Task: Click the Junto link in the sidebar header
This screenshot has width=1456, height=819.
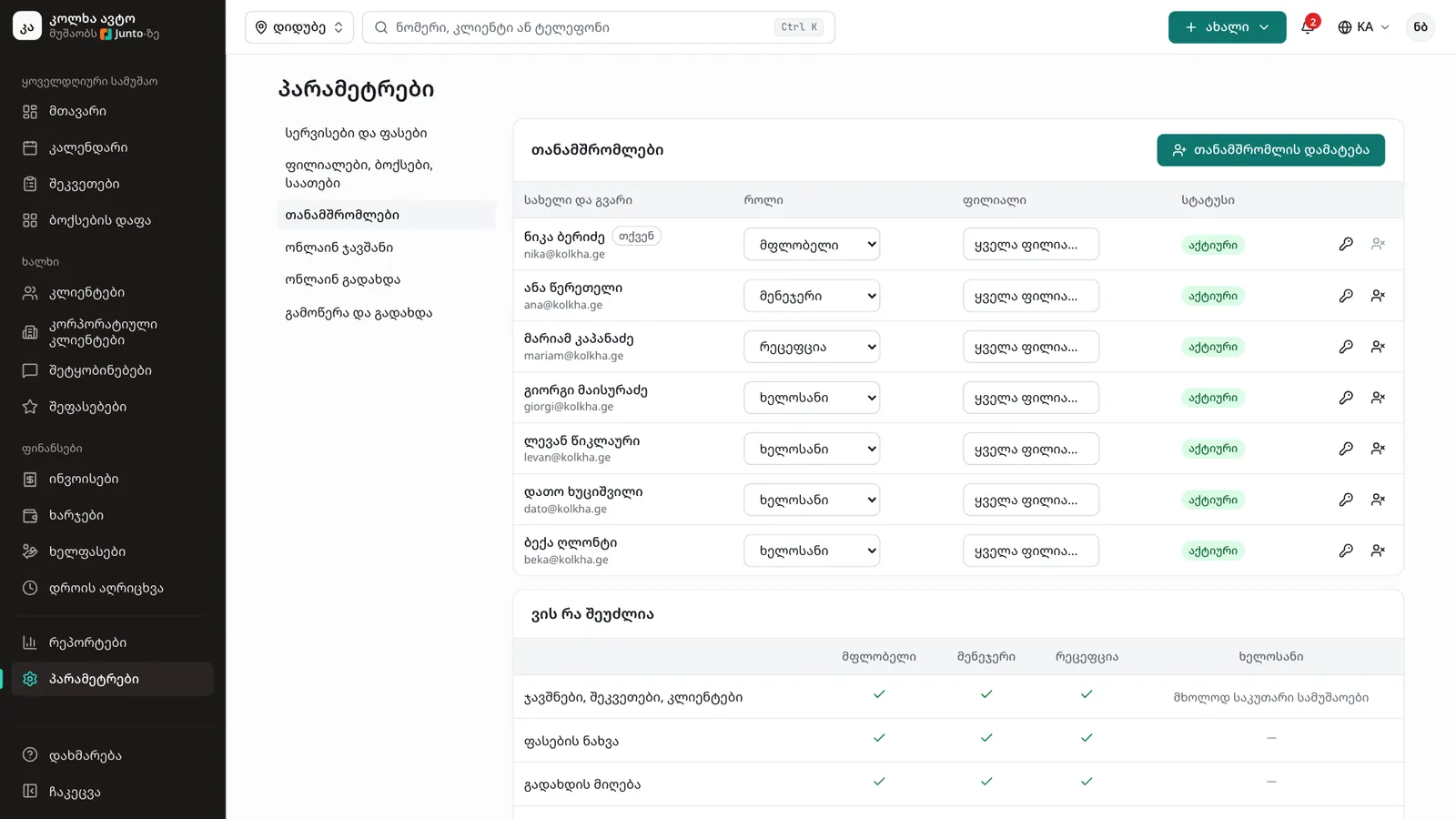Action: pyautogui.click(x=122, y=34)
